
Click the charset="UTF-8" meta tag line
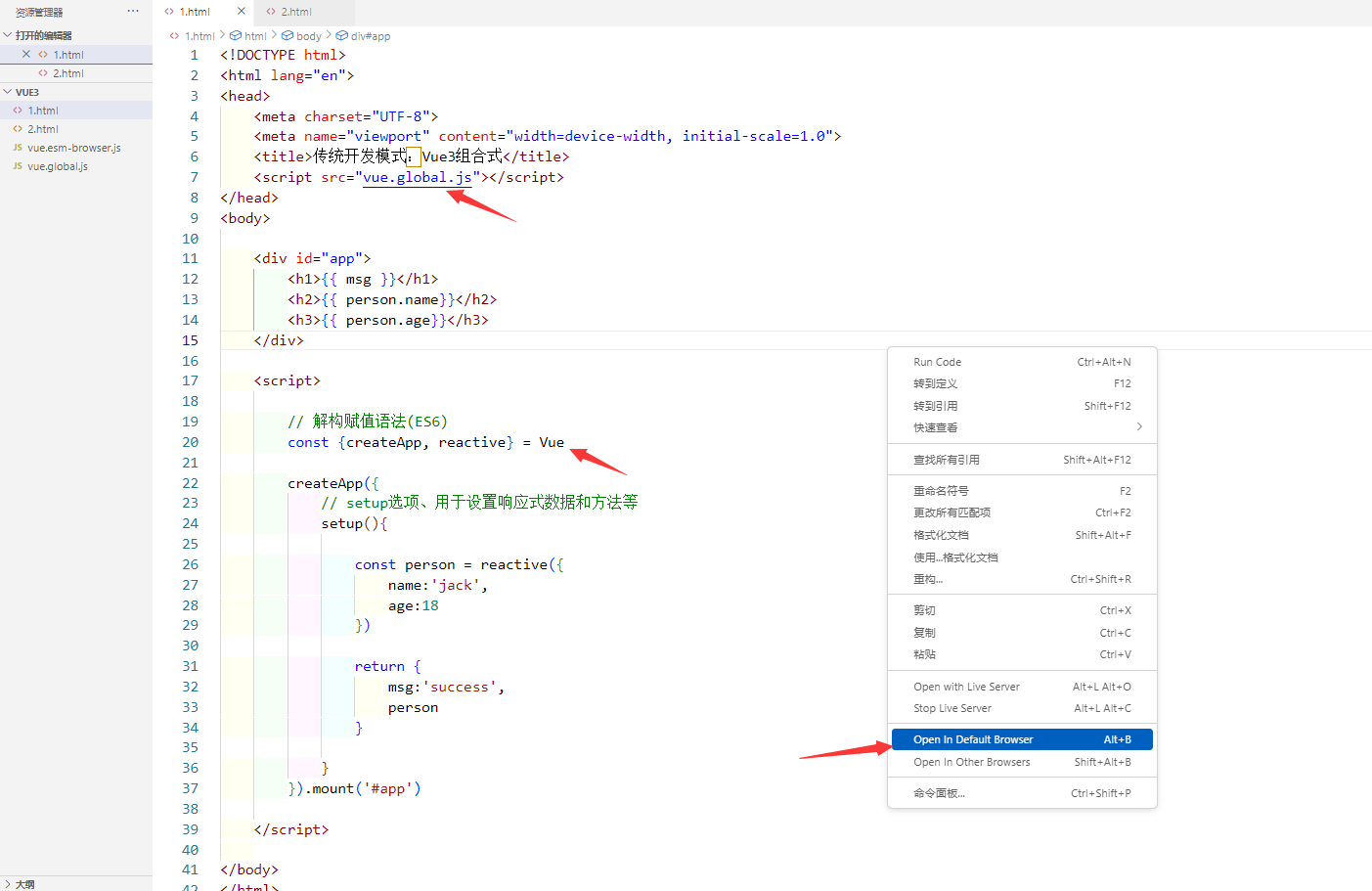click(x=346, y=116)
